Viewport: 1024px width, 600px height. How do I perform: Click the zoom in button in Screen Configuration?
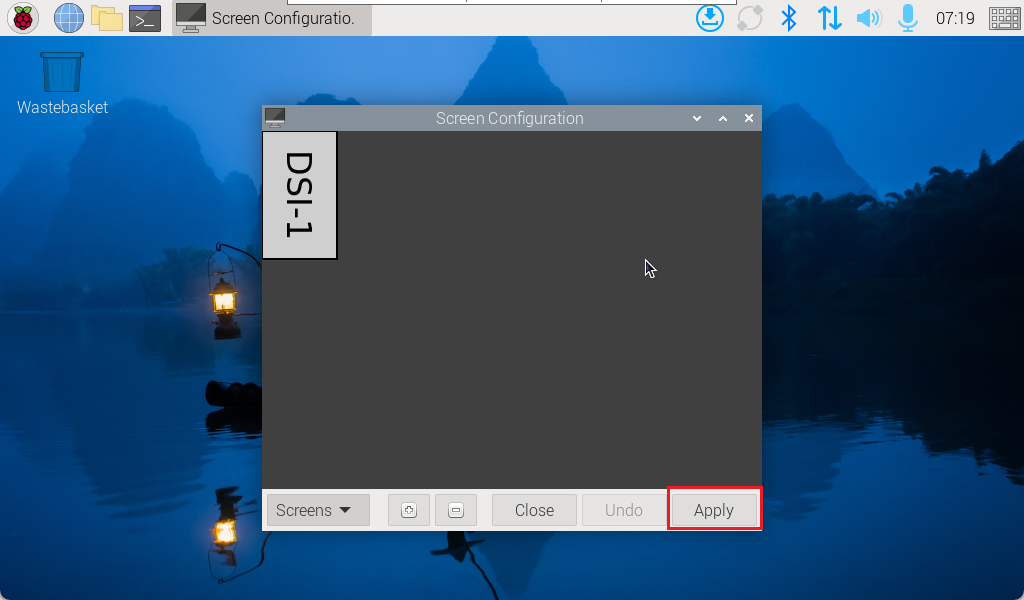408,510
